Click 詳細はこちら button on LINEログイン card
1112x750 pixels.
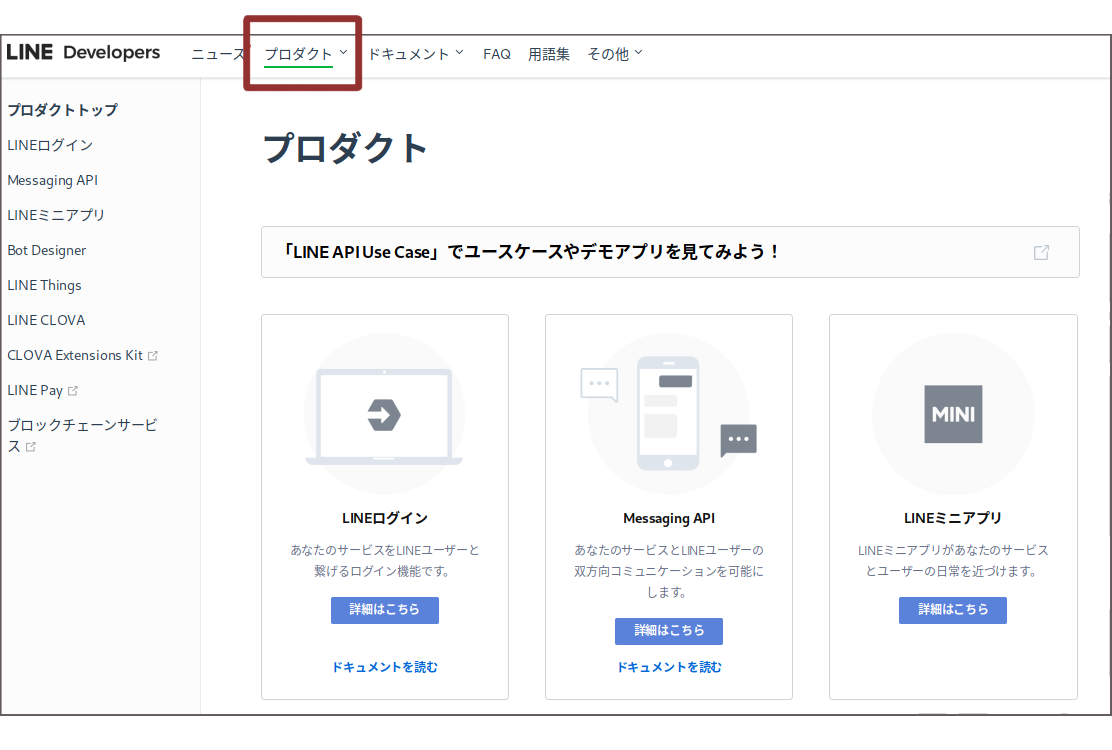coord(384,610)
